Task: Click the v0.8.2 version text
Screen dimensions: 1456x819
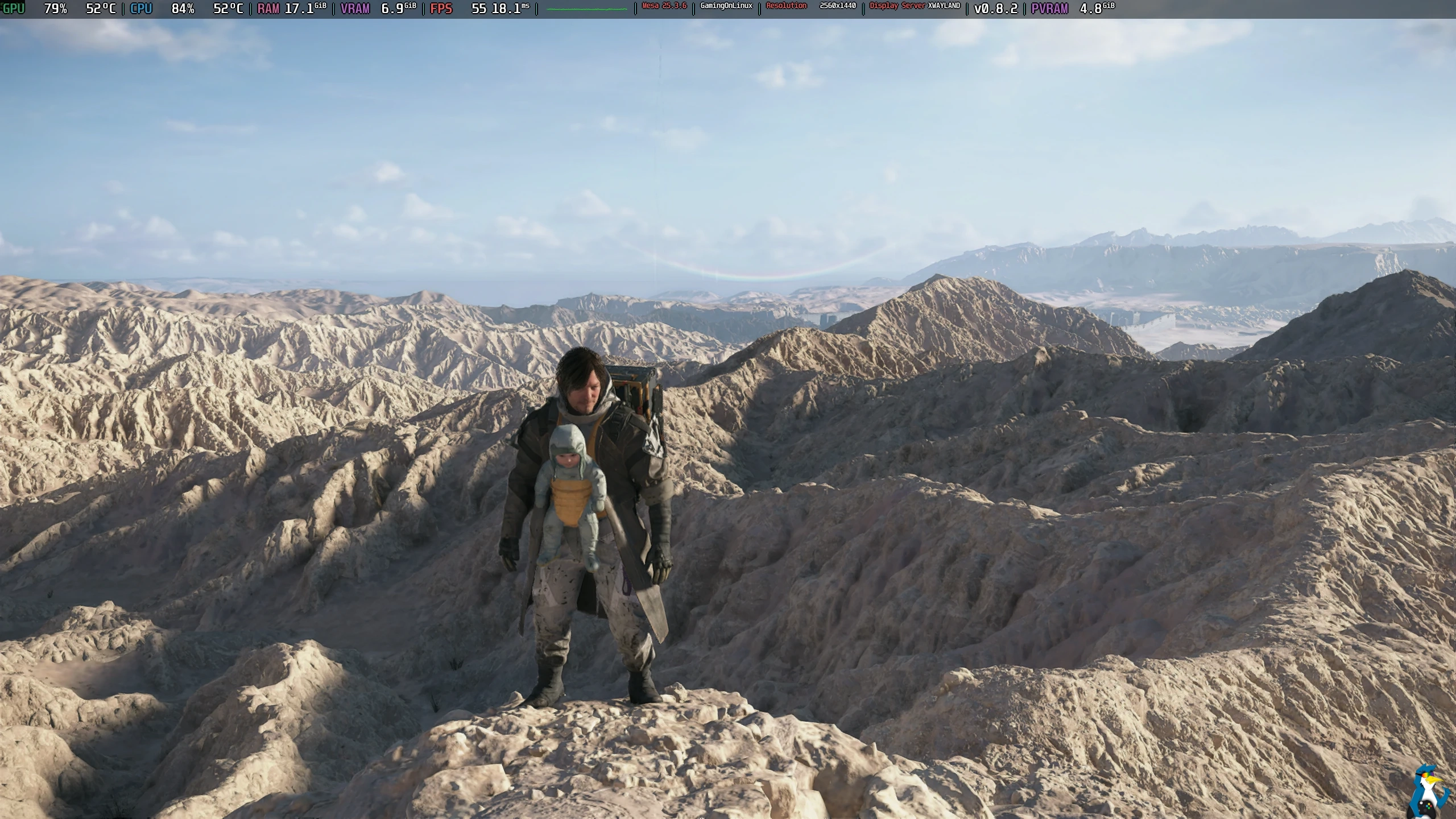Action: (x=995, y=9)
